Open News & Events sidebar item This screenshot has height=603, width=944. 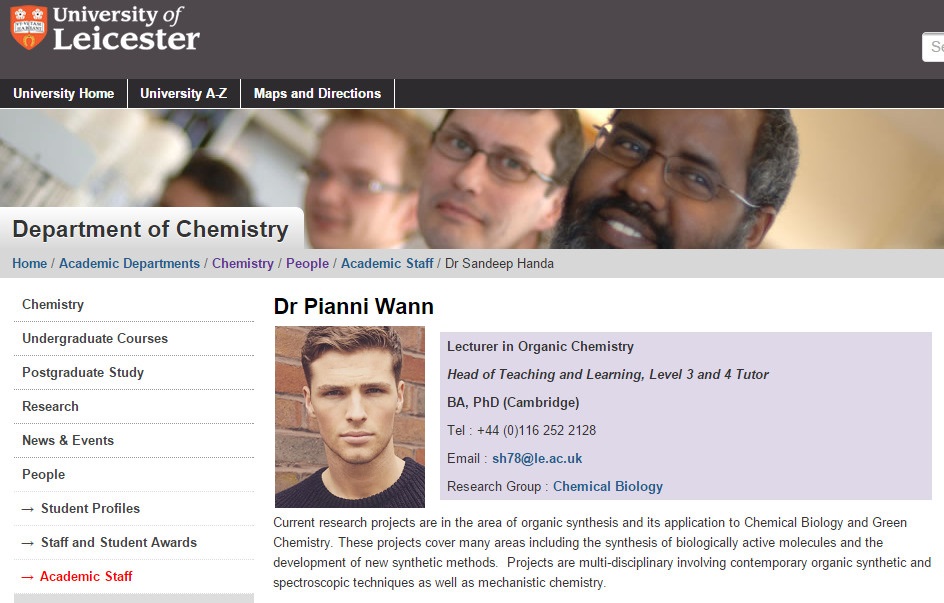click(68, 440)
